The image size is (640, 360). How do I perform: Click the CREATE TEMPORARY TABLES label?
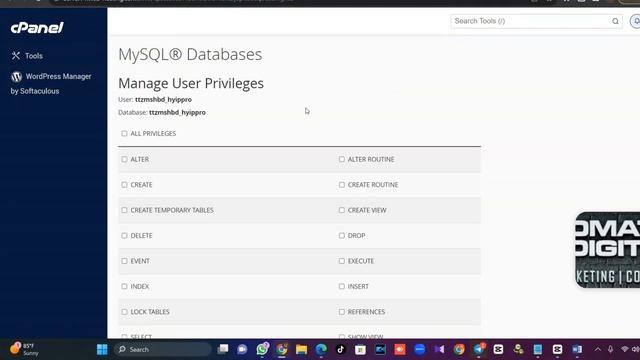[x=172, y=210]
